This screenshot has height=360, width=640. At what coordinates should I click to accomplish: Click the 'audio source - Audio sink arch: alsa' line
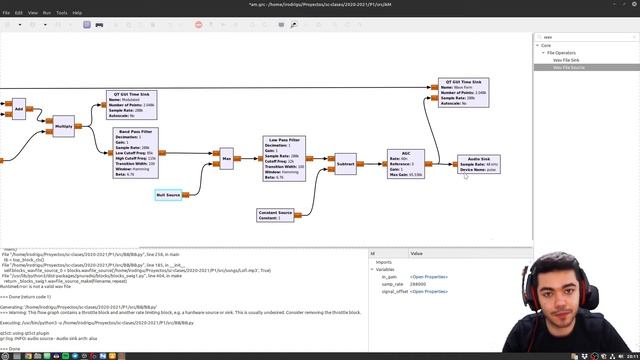coord(49,338)
